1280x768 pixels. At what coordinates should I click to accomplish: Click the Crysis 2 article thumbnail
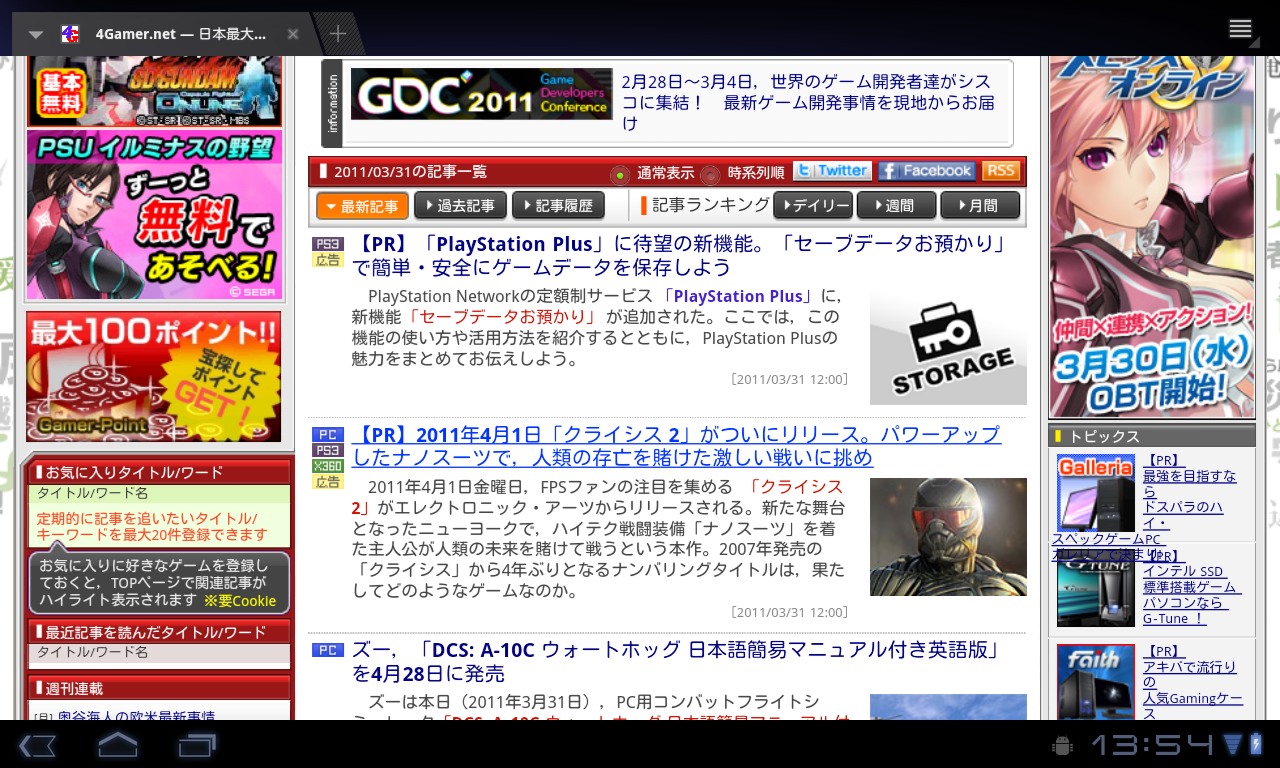[x=947, y=537]
